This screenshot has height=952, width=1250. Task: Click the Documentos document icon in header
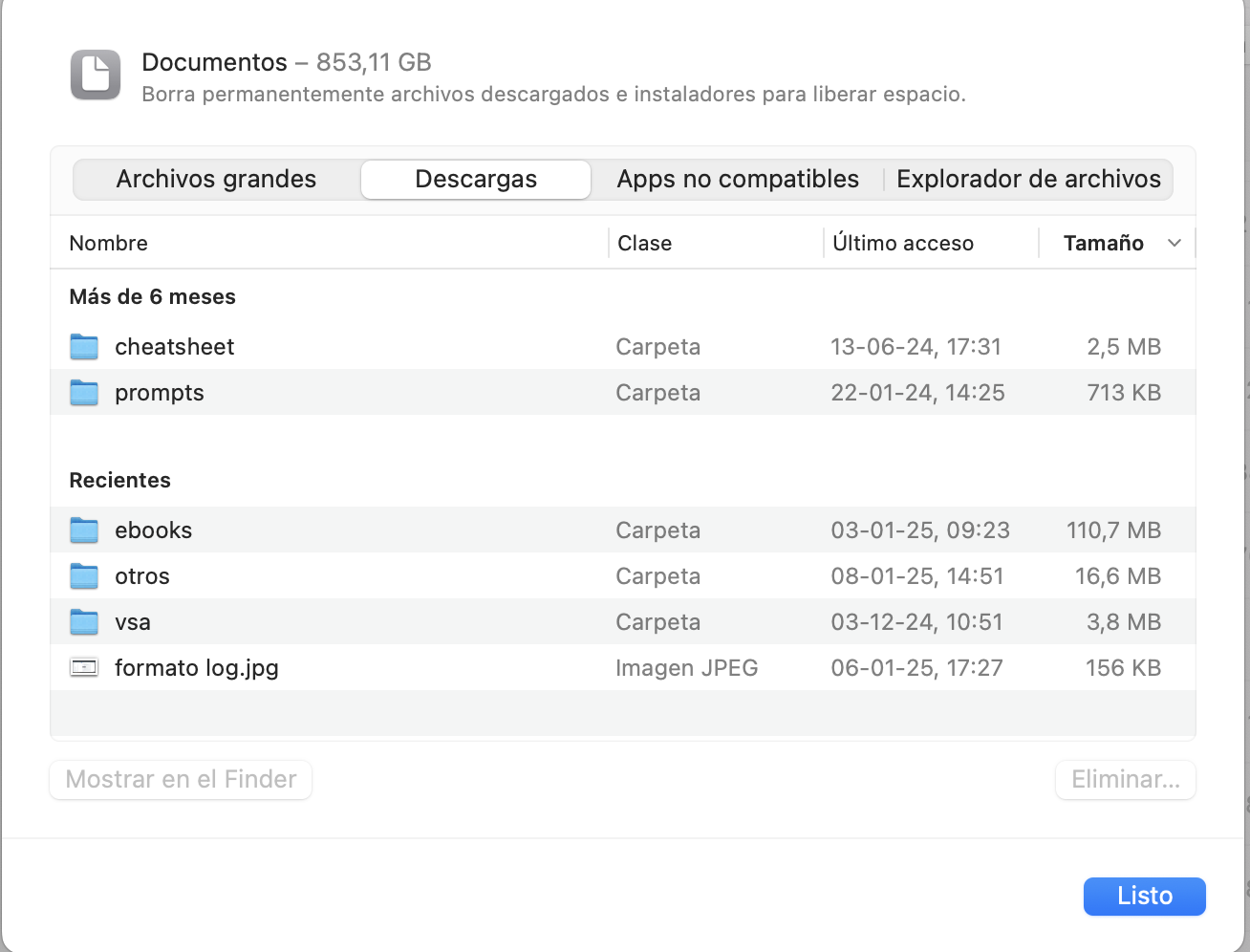tap(96, 75)
